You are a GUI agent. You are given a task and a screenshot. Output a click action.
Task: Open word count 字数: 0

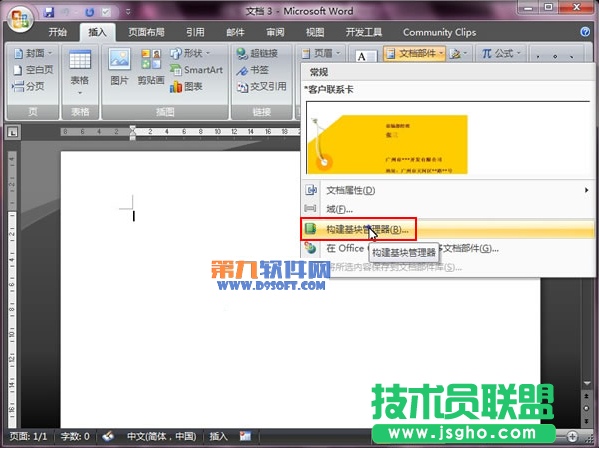tap(75, 436)
